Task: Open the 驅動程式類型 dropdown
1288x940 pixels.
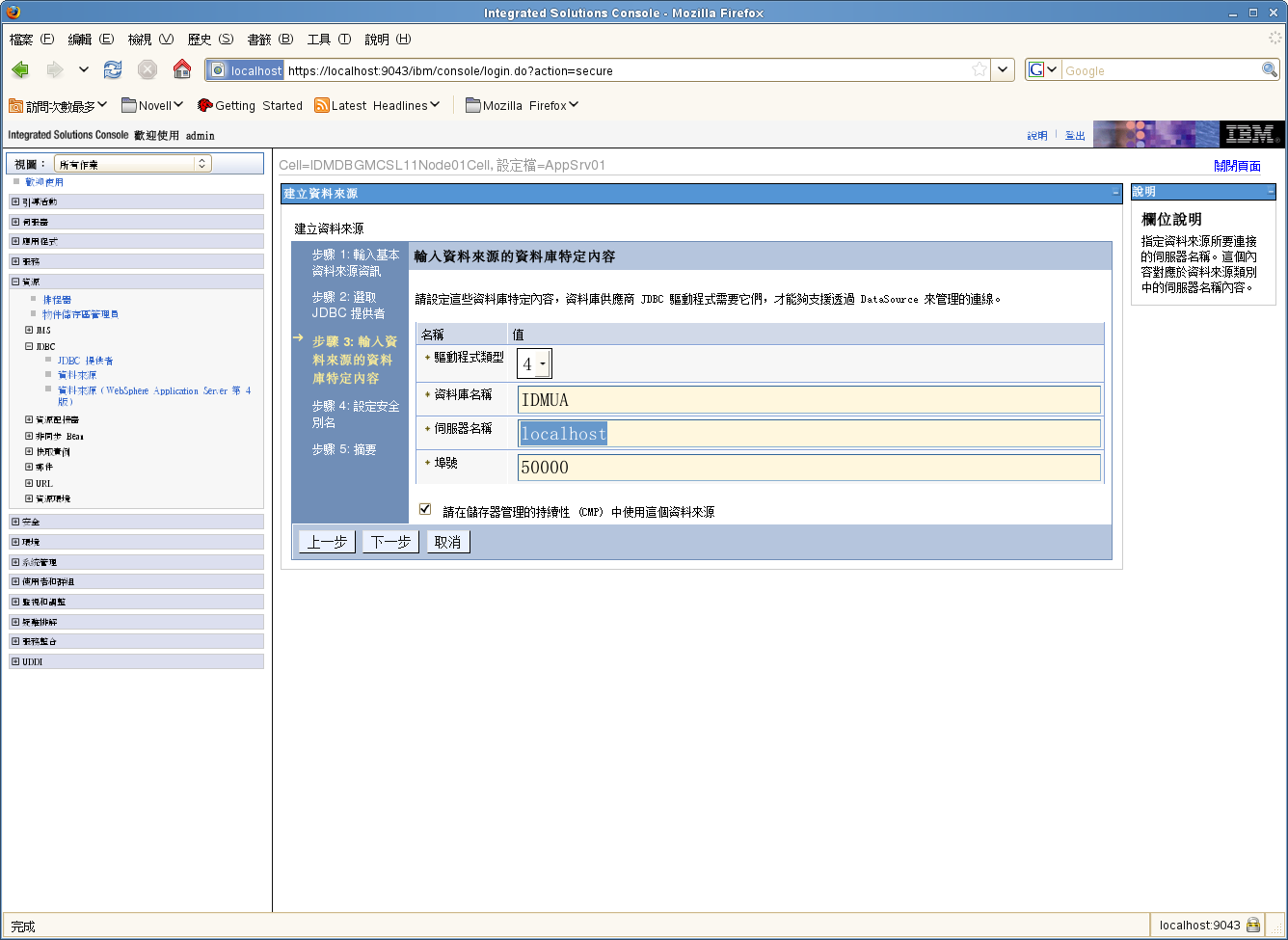Action: tap(535, 364)
